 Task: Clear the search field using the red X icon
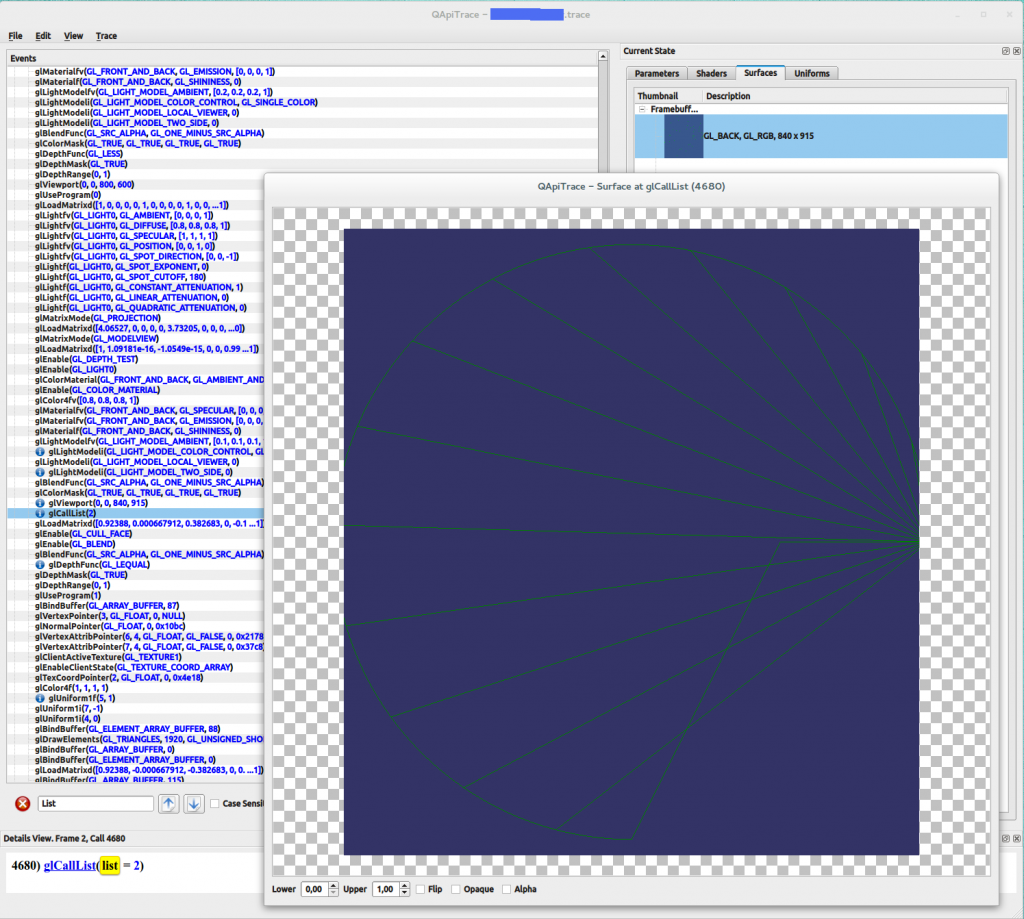click(x=22, y=803)
